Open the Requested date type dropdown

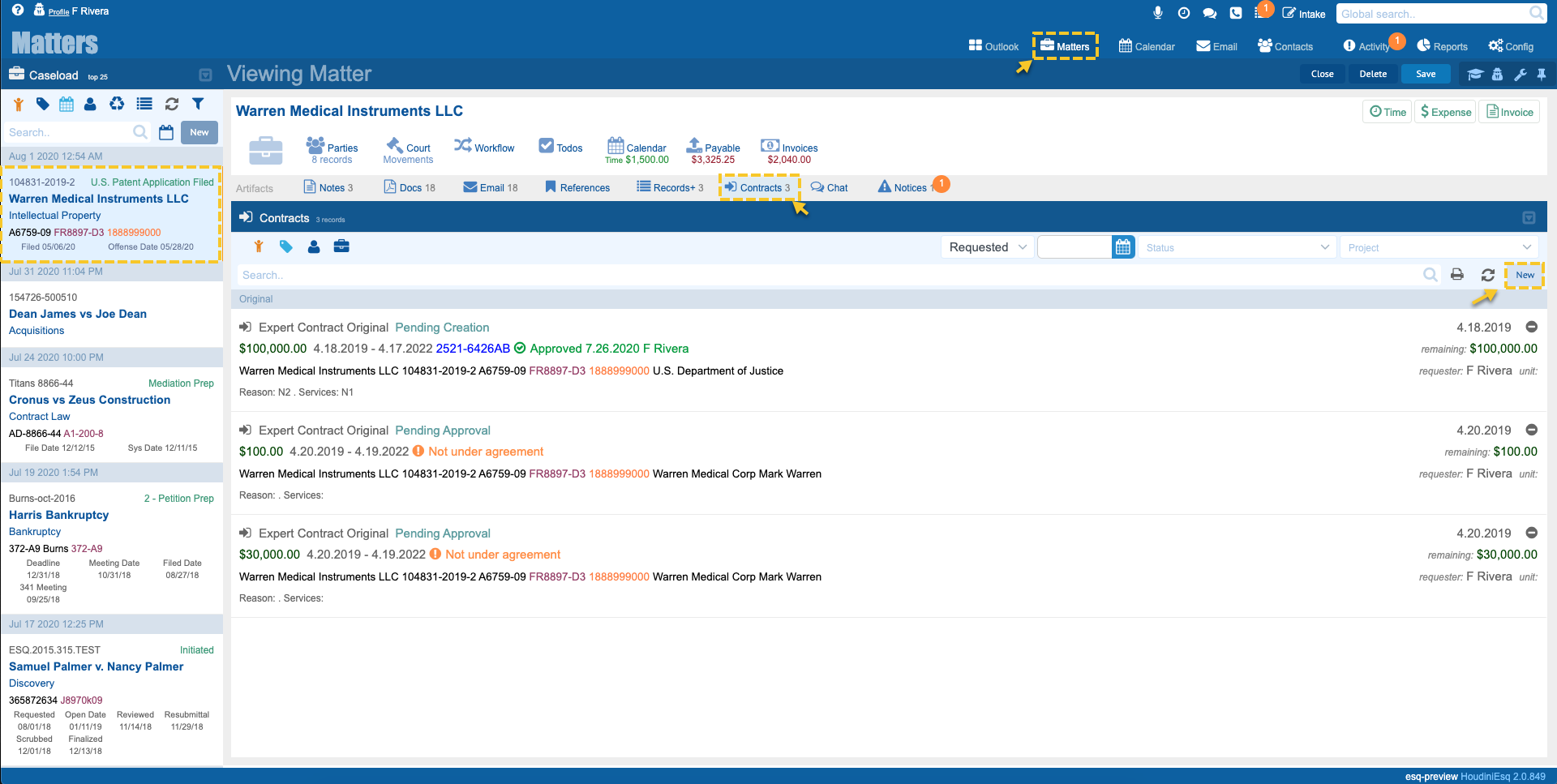987,247
